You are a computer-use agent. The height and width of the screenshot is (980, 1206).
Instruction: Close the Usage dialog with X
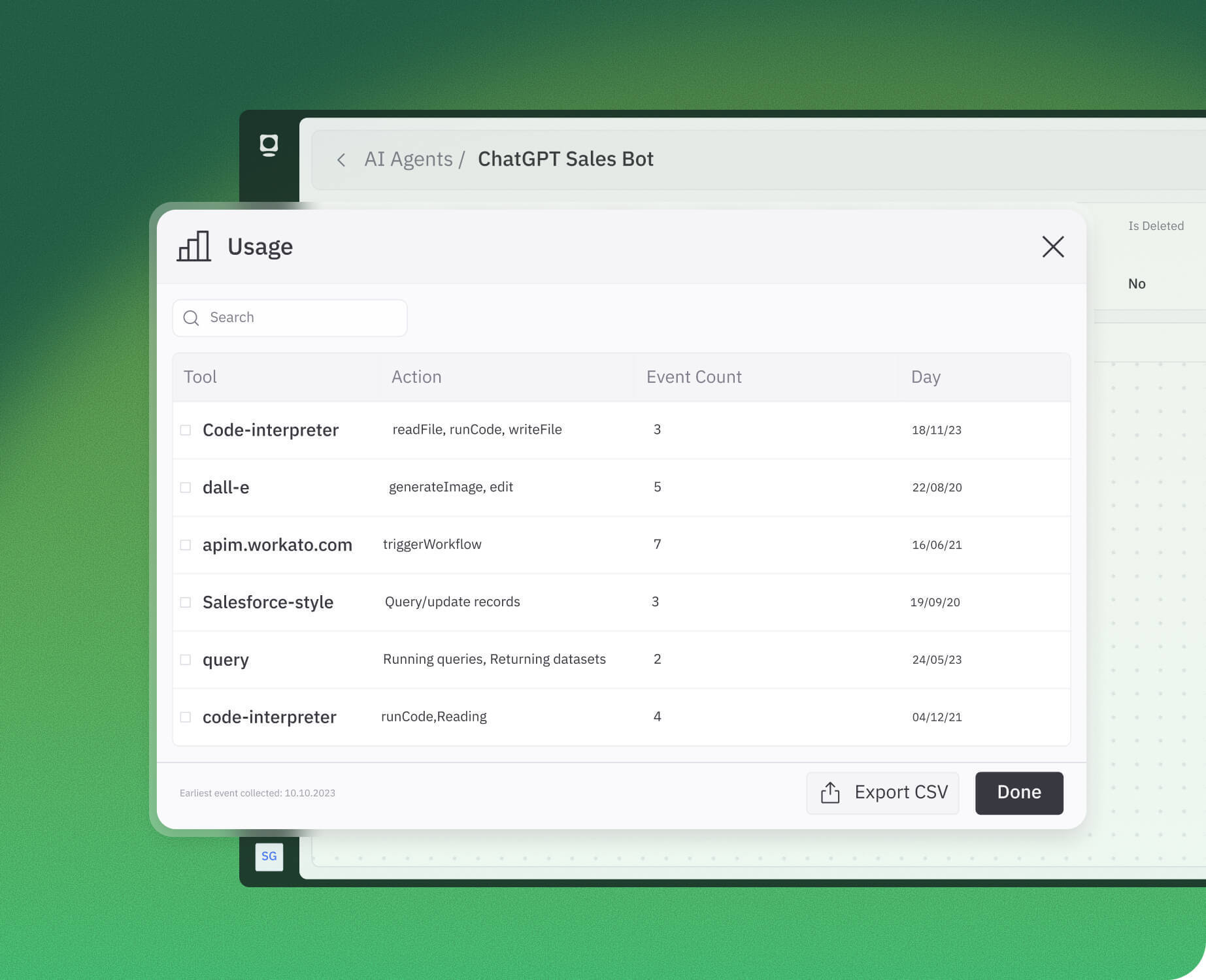(1052, 247)
